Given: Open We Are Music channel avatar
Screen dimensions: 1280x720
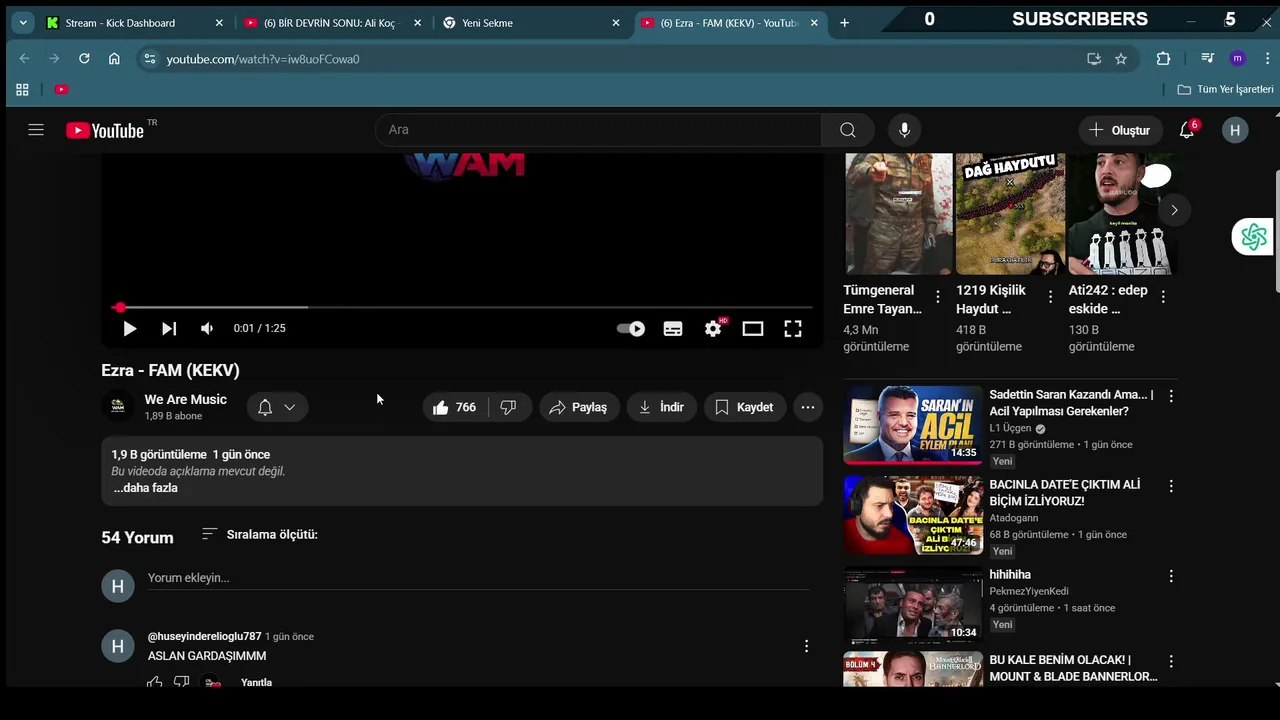Looking at the screenshot, I should pos(117,406).
